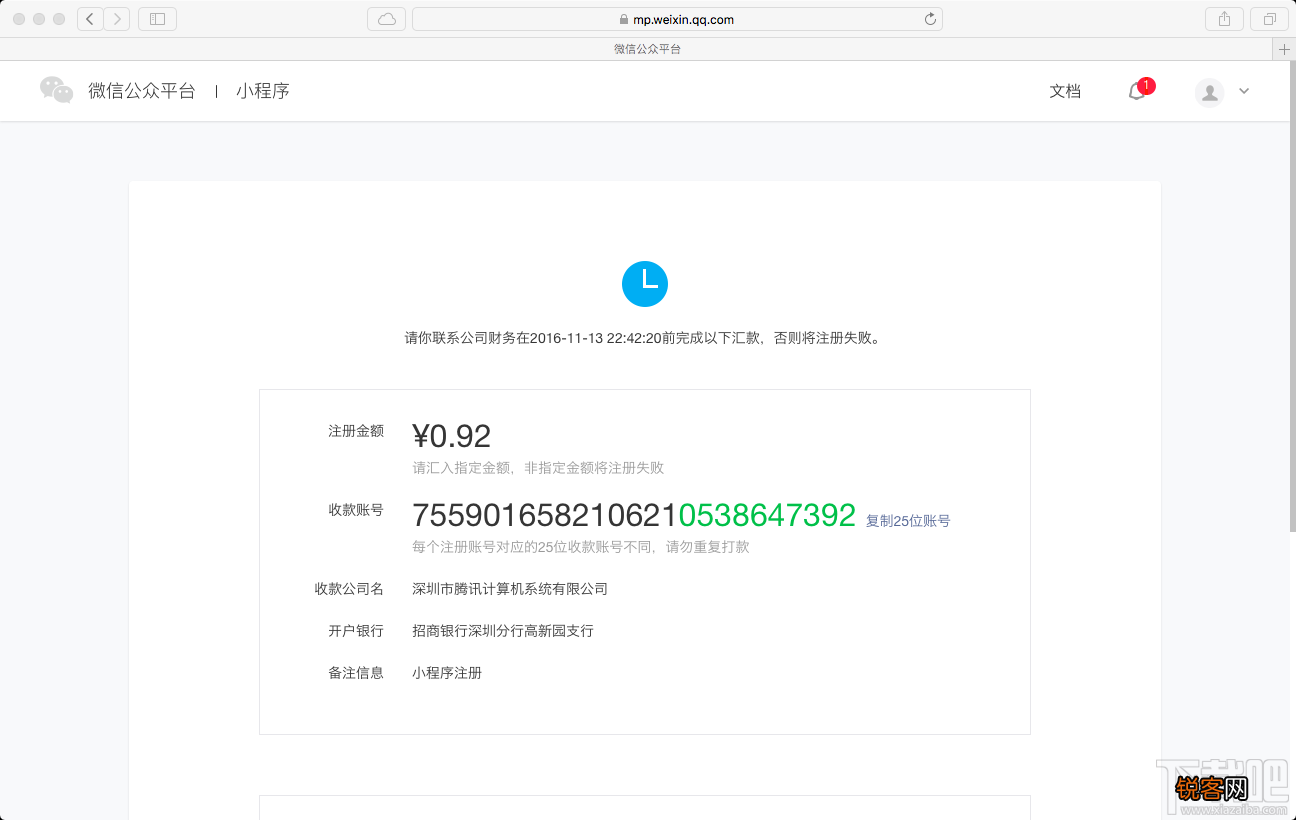
Task: Click the blue clock status icon
Action: click(x=645, y=283)
